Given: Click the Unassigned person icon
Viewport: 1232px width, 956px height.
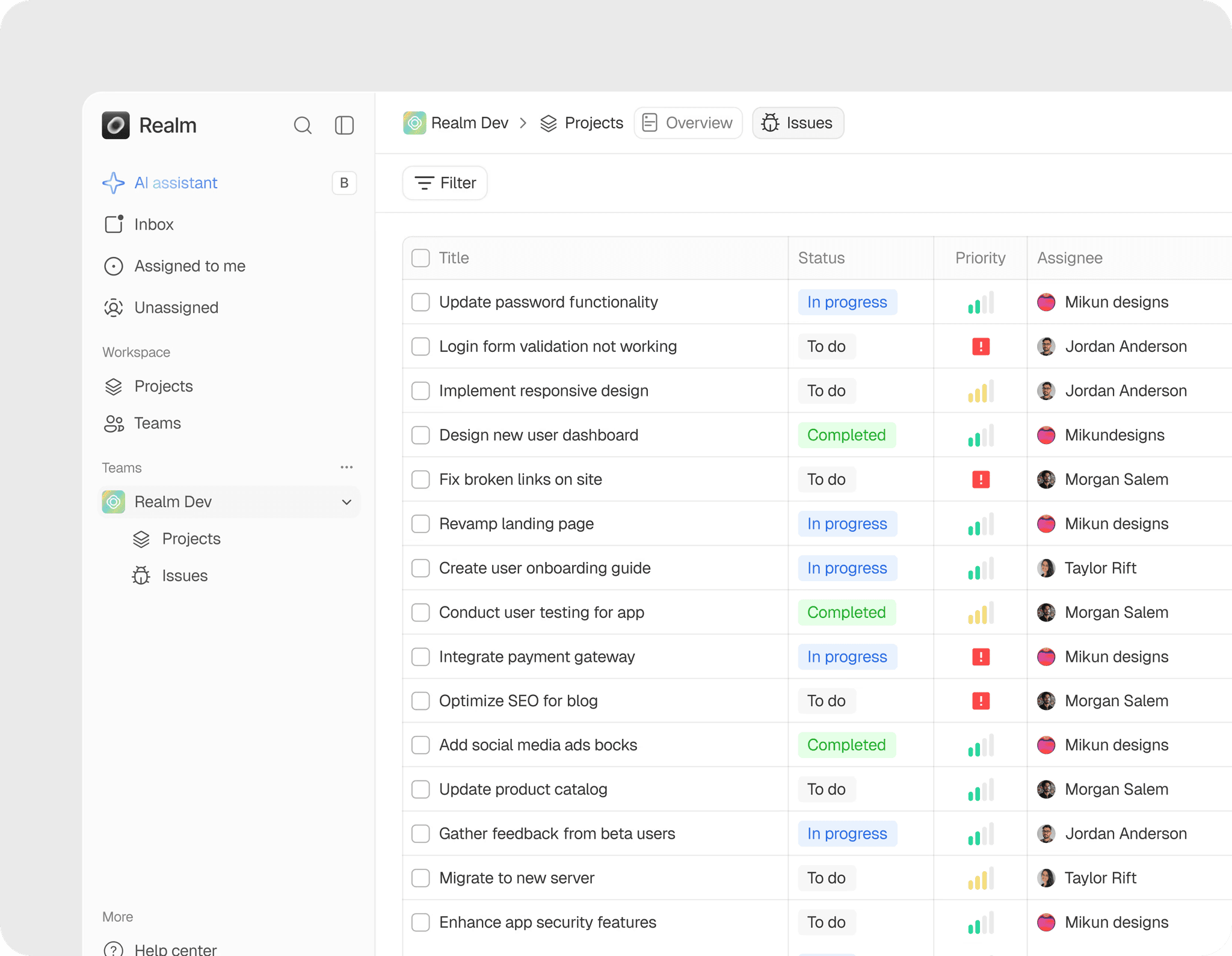Looking at the screenshot, I should (x=114, y=307).
